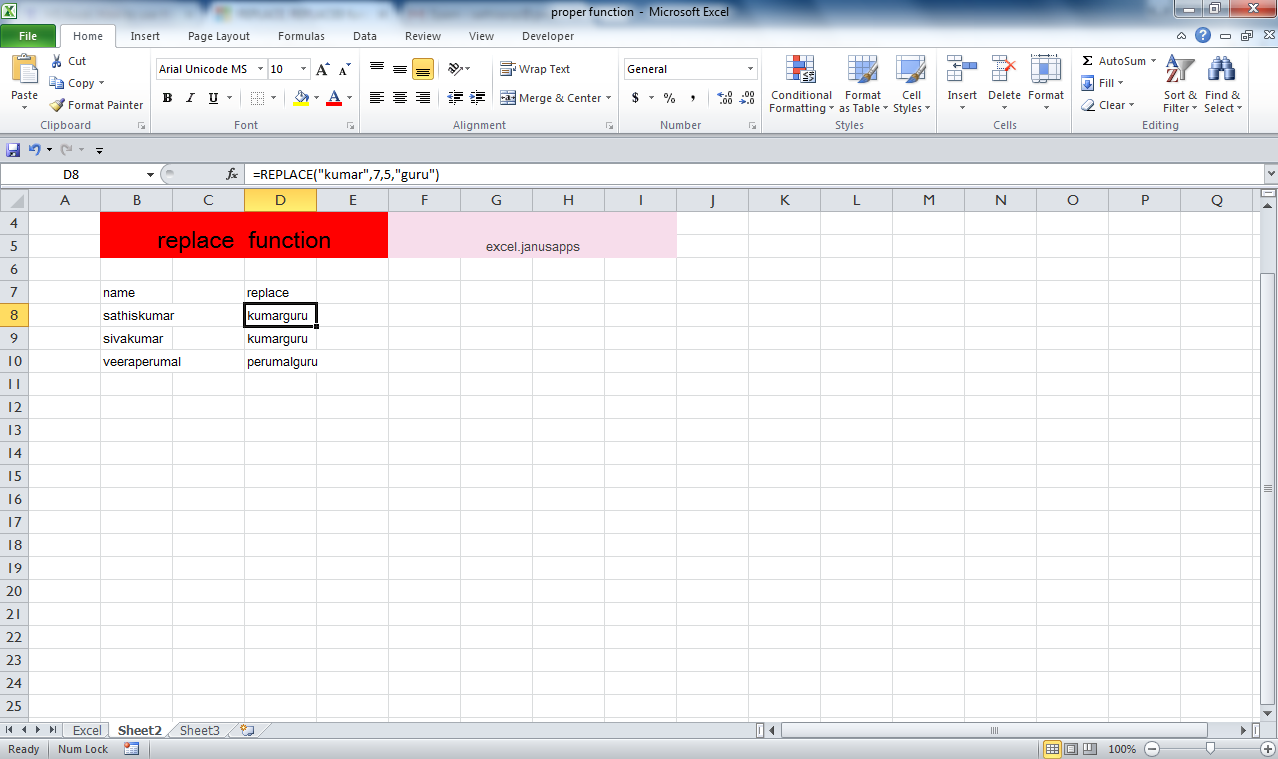The width and height of the screenshot is (1278, 759).
Task: Click the orientation text angle icon
Action: pos(456,69)
